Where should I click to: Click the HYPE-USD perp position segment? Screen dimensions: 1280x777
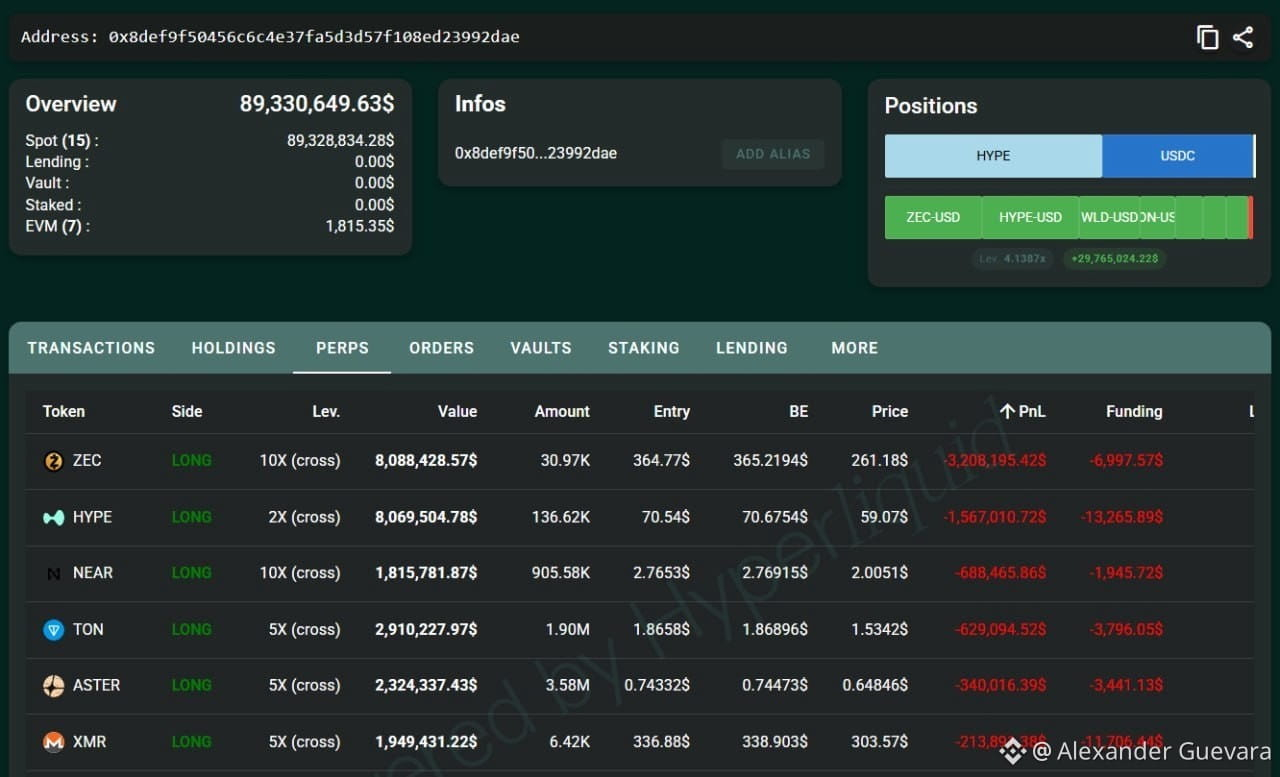tap(1030, 217)
